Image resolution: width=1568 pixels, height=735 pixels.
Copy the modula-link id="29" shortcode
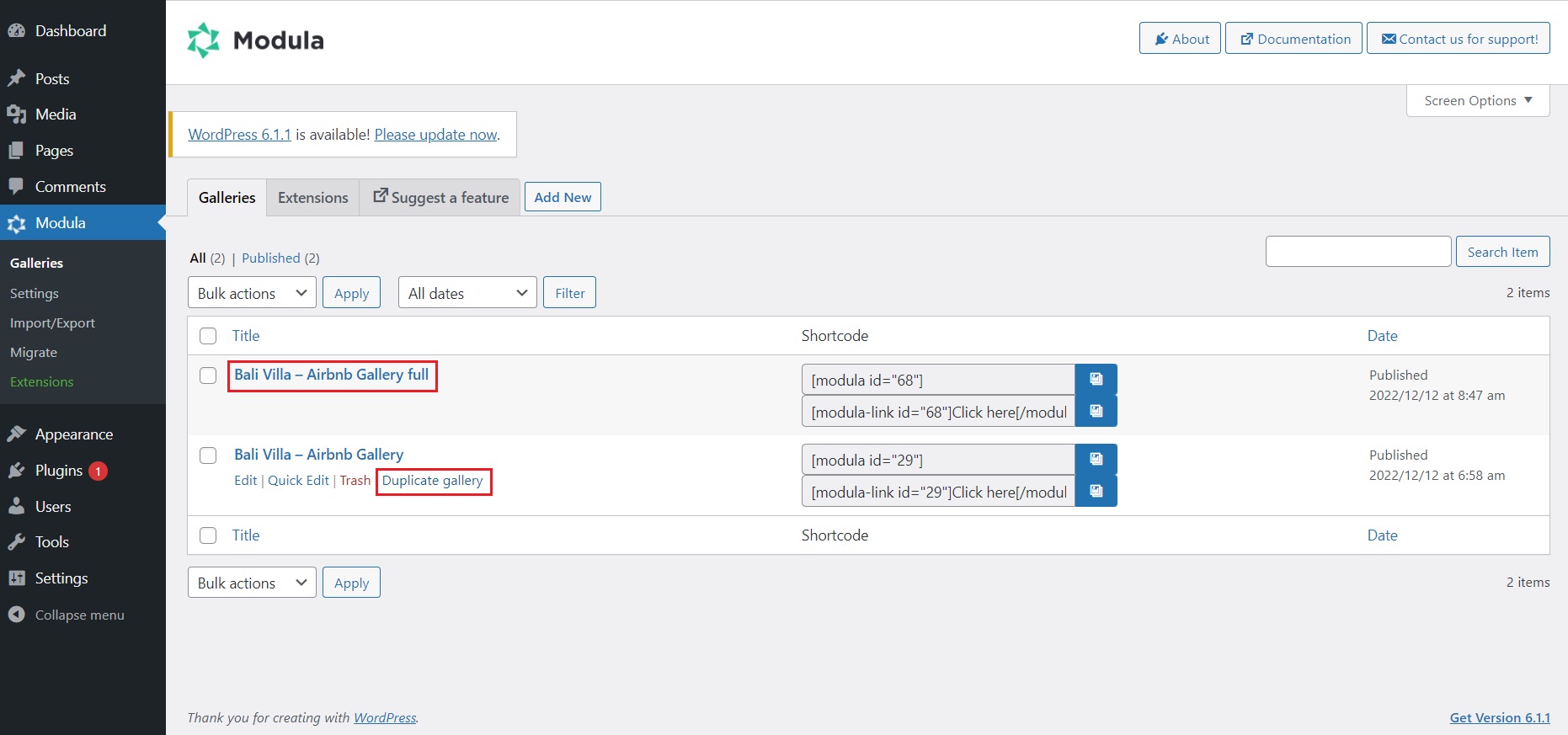coord(1096,492)
